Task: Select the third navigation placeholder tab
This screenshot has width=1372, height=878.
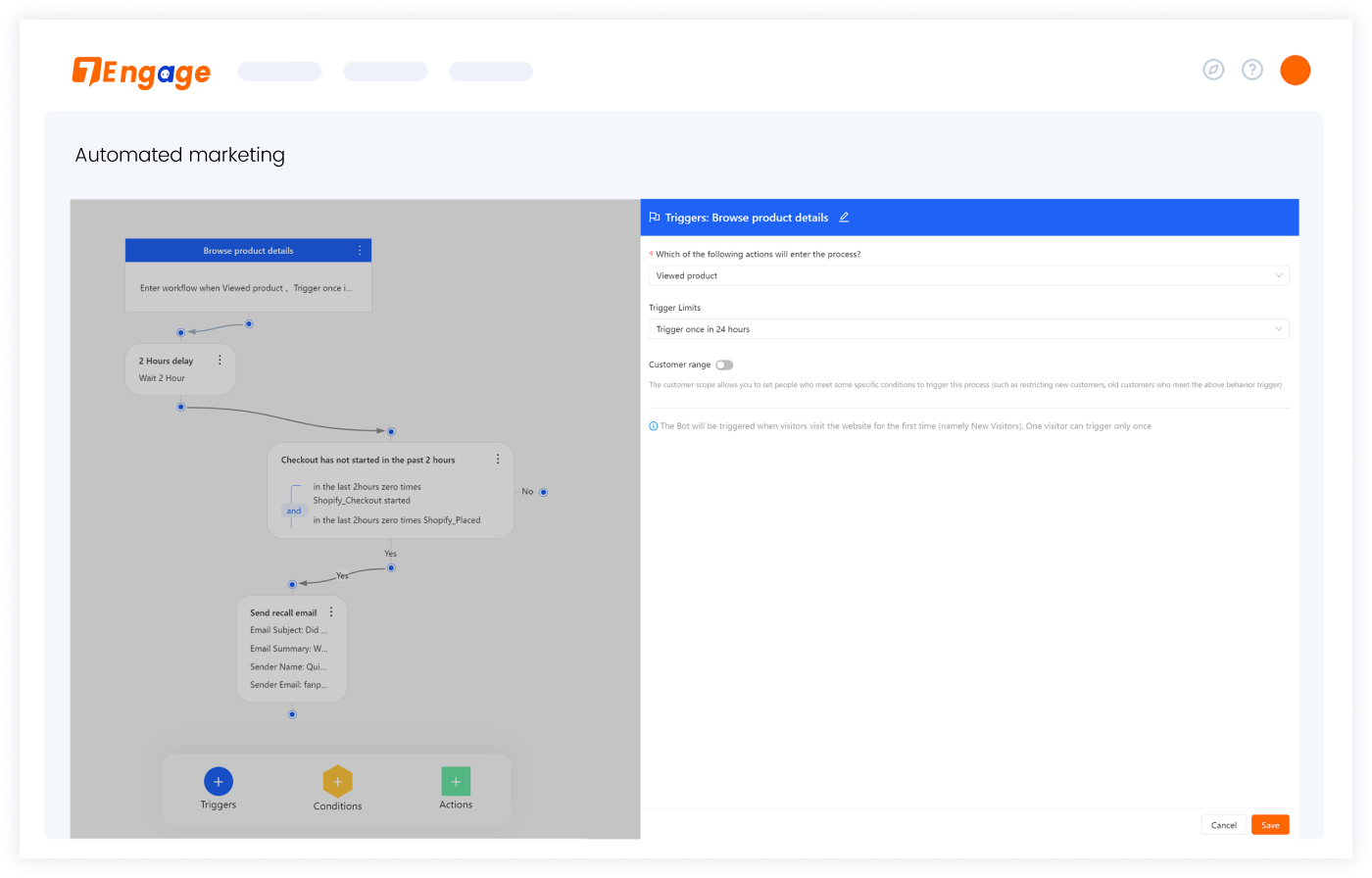Action: point(491,72)
